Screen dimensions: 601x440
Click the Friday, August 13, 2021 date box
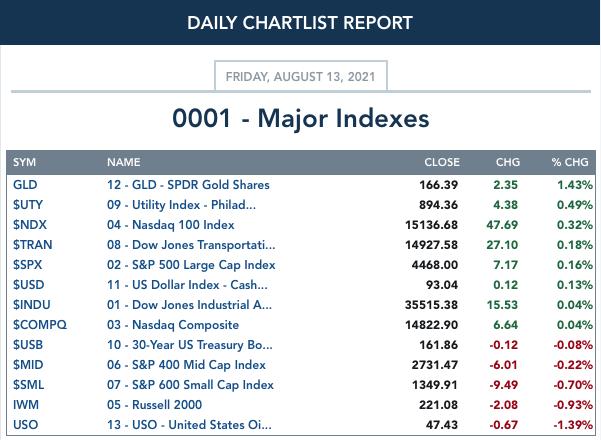301,76
